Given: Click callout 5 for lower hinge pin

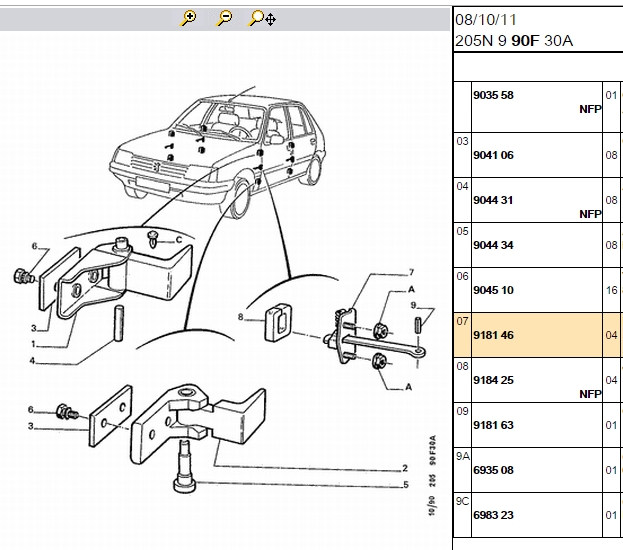Looking at the screenshot, I should click(406, 485).
